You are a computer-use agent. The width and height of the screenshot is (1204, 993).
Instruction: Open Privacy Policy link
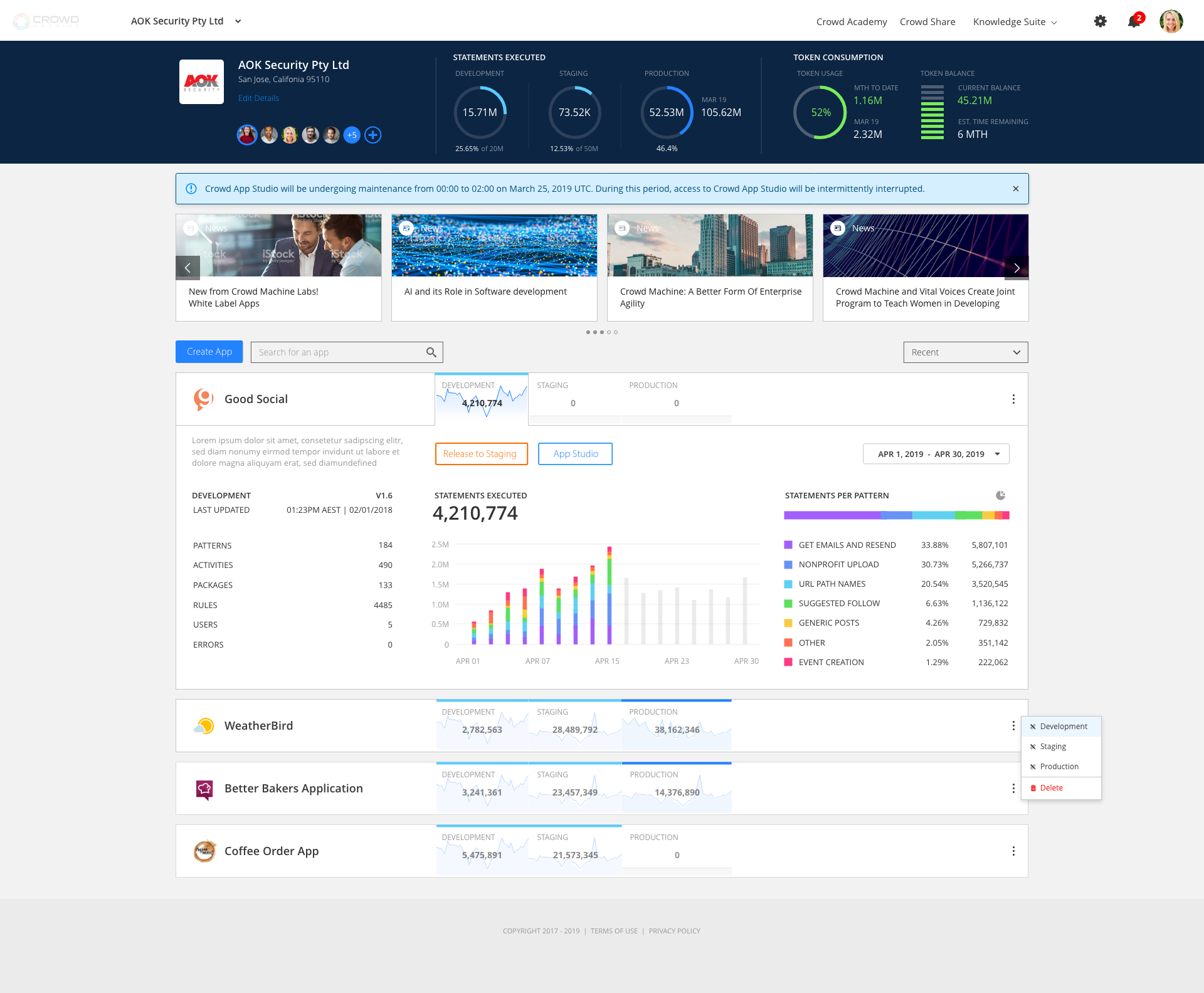(x=674, y=931)
